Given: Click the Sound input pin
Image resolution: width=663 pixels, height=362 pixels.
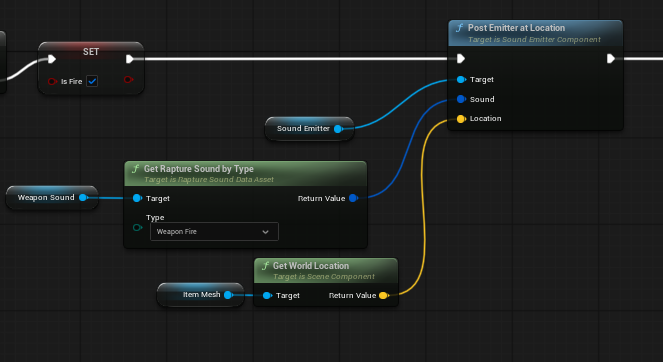Looking at the screenshot, I should point(461,99).
